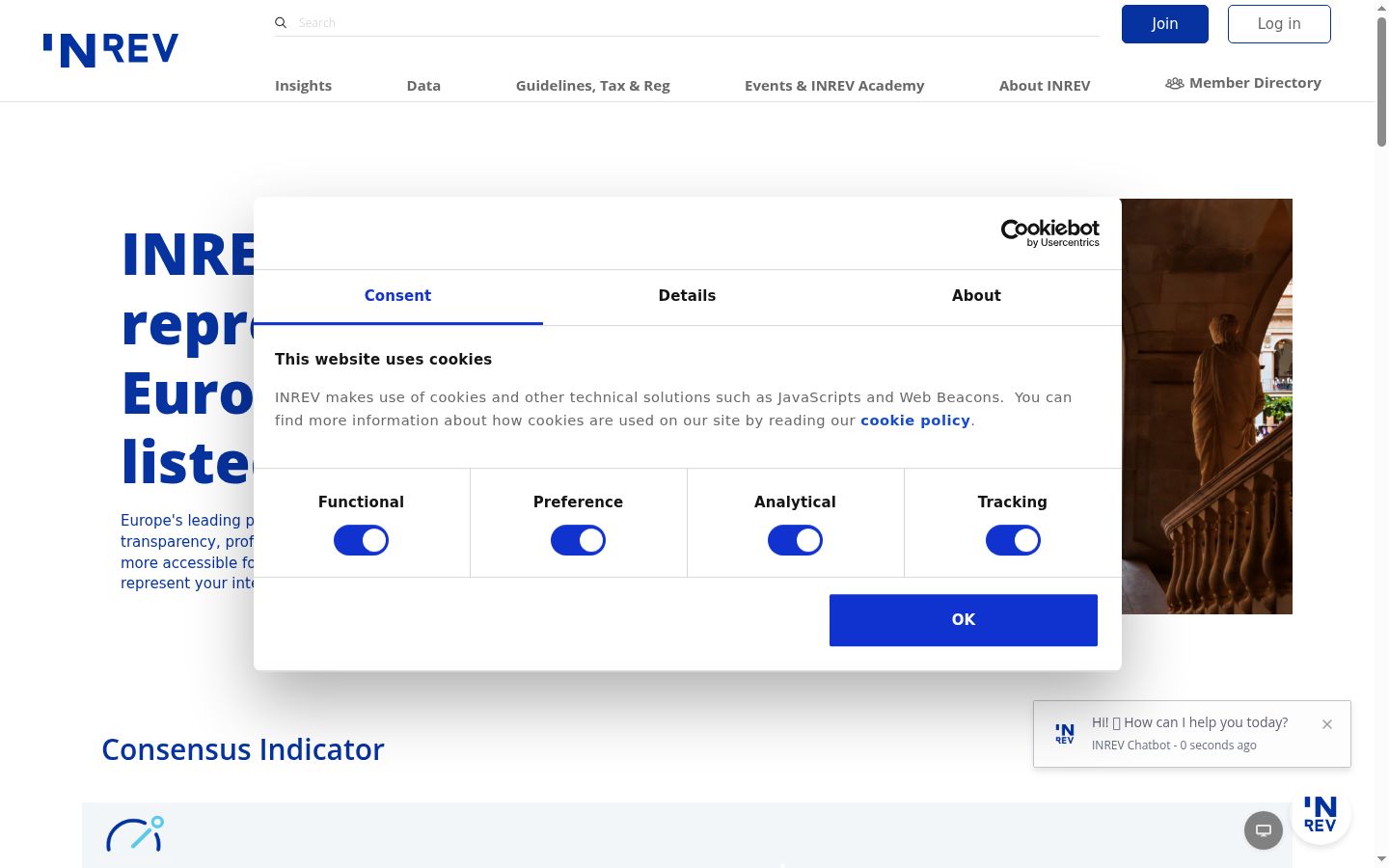Click the Consensus Indicator gauge icon
Screen dimensions: 1389x868
click(135, 834)
